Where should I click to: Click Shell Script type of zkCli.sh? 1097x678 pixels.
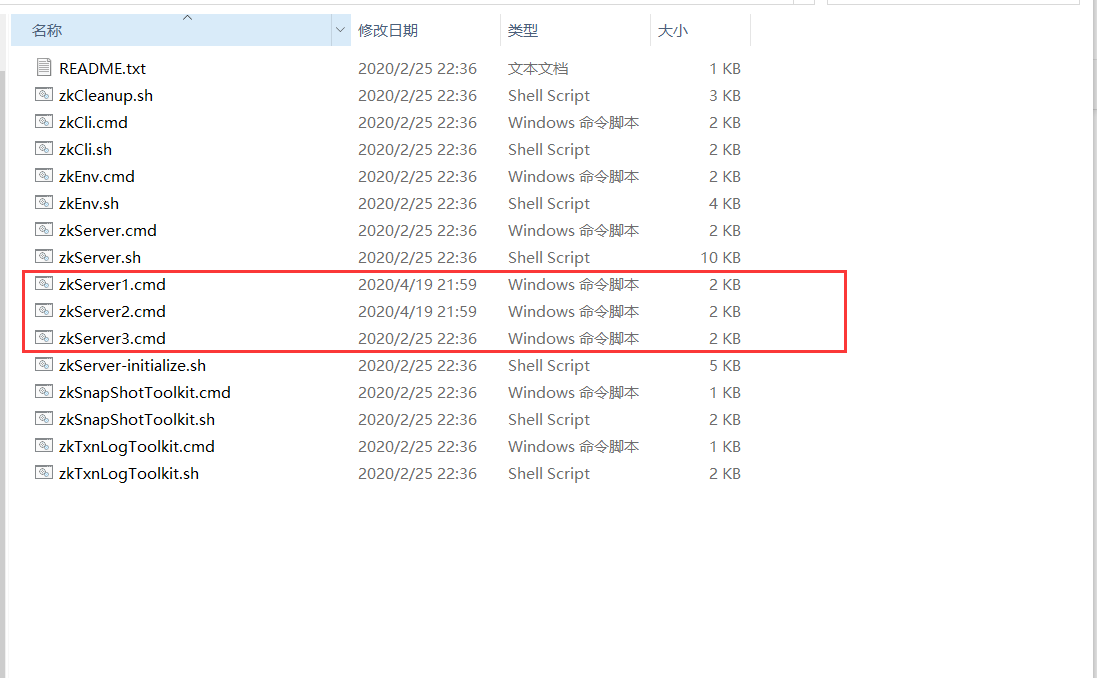coord(548,150)
